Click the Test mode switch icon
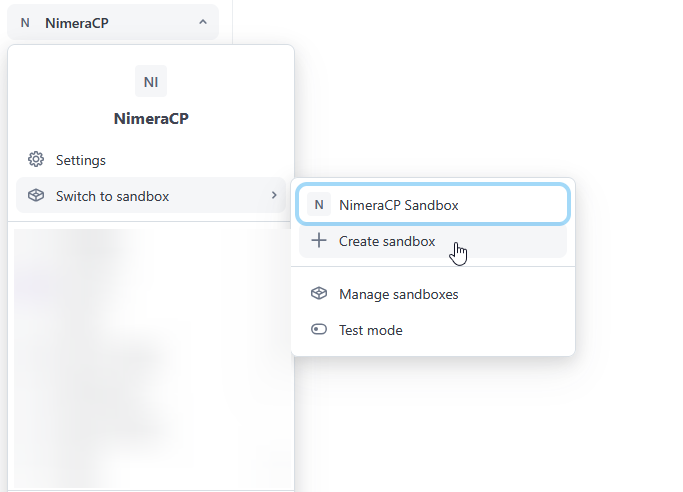683x492 pixels. pos(319,330)
